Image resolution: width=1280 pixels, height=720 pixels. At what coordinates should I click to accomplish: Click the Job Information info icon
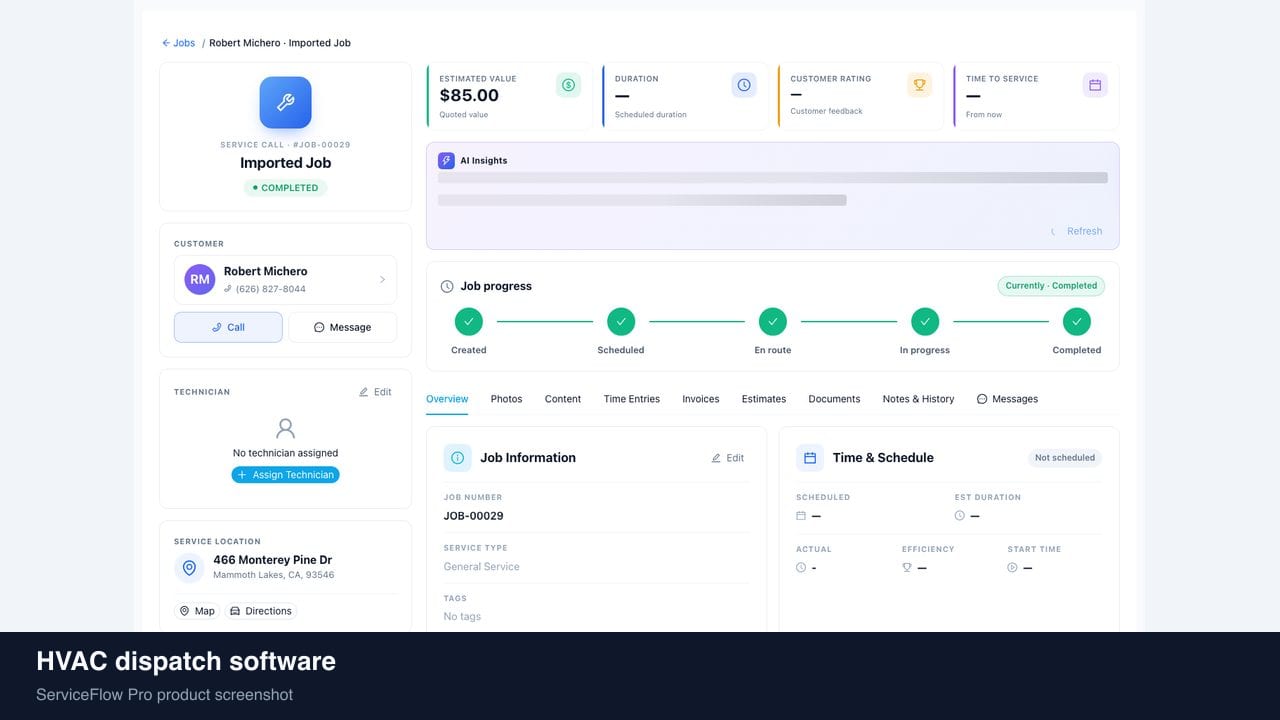click(458, 458)
